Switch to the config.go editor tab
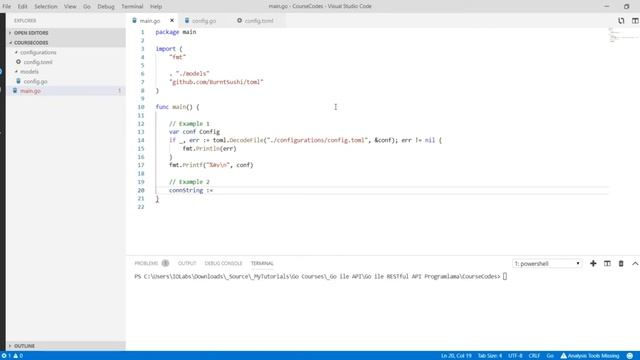This screenshot has width=640, height=360. tap(204, 21)
